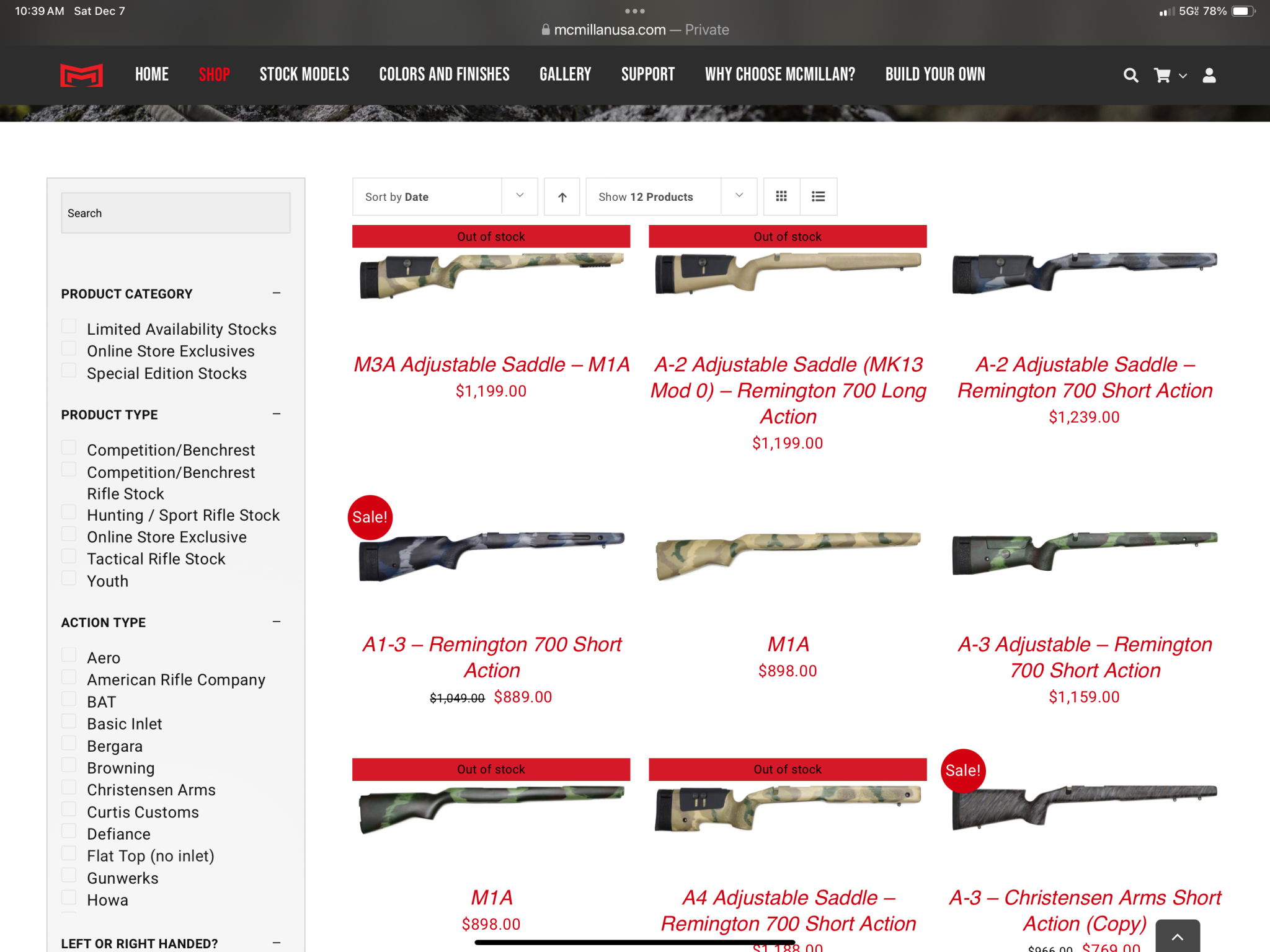This screenshot has height=952, width=1270.
Task: Check the Defiance action filter
Action: point(69,831)
